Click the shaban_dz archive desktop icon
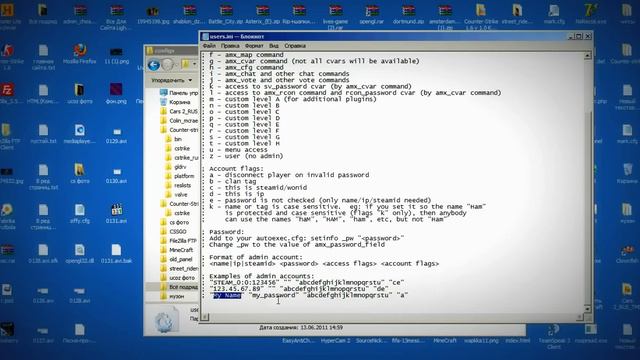This screenshot has height=360, width=640. (189, 15)
